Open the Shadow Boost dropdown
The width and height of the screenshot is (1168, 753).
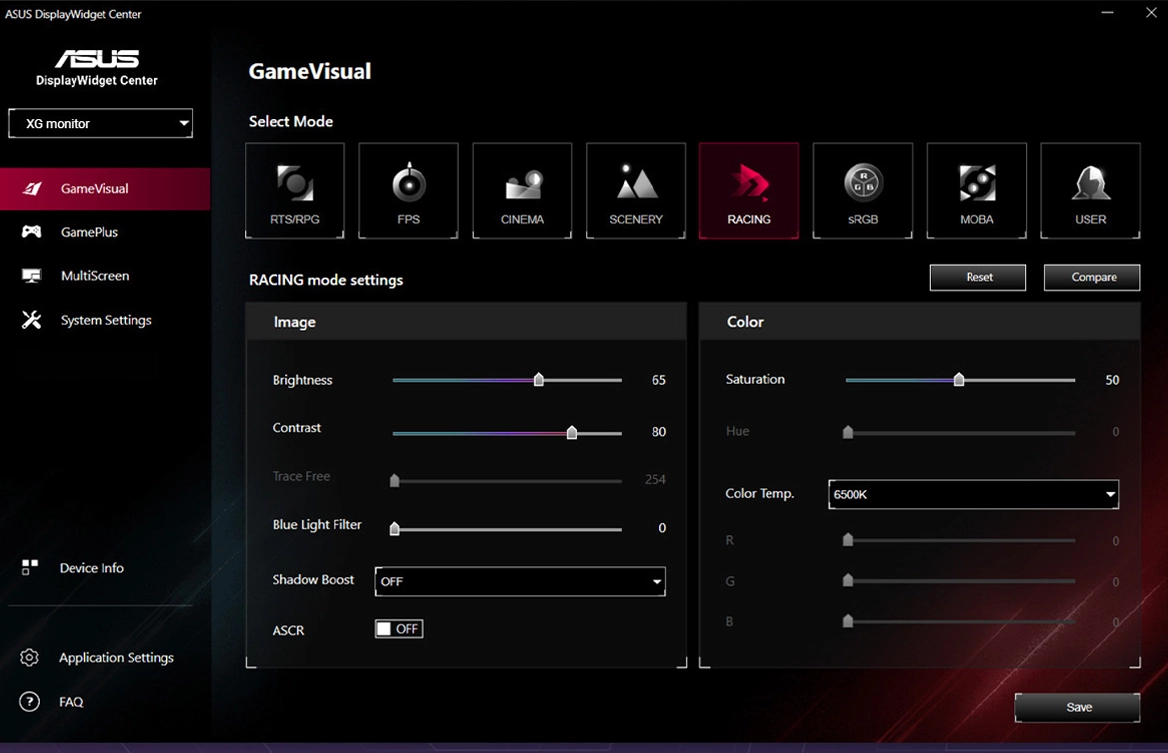click(520, 581)
